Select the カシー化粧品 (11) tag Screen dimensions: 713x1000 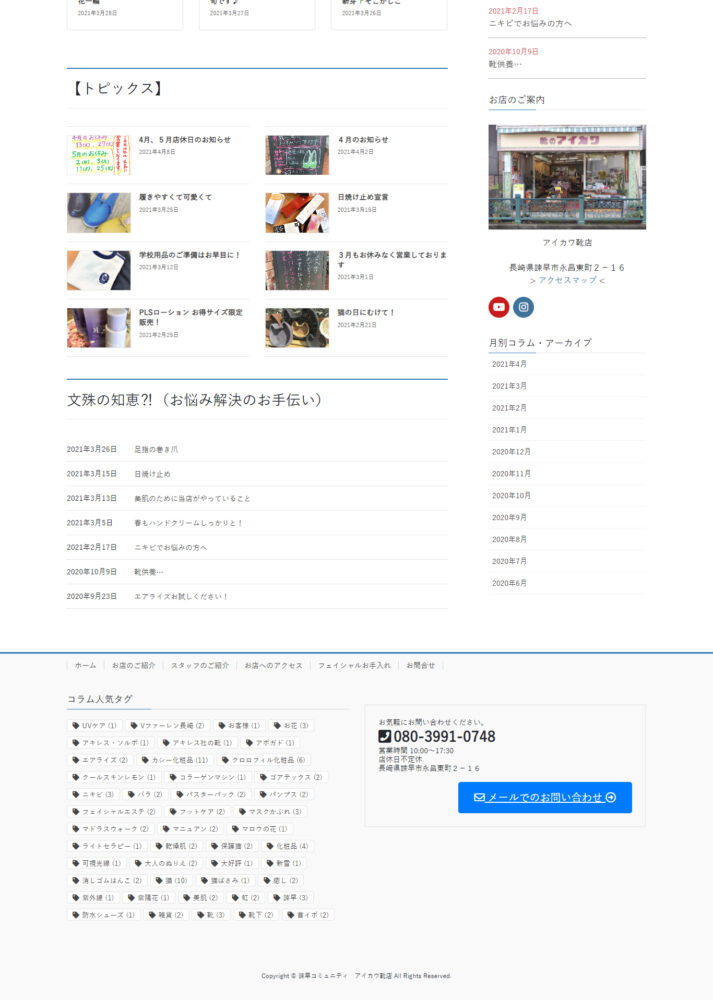click(x=175, y=760)
